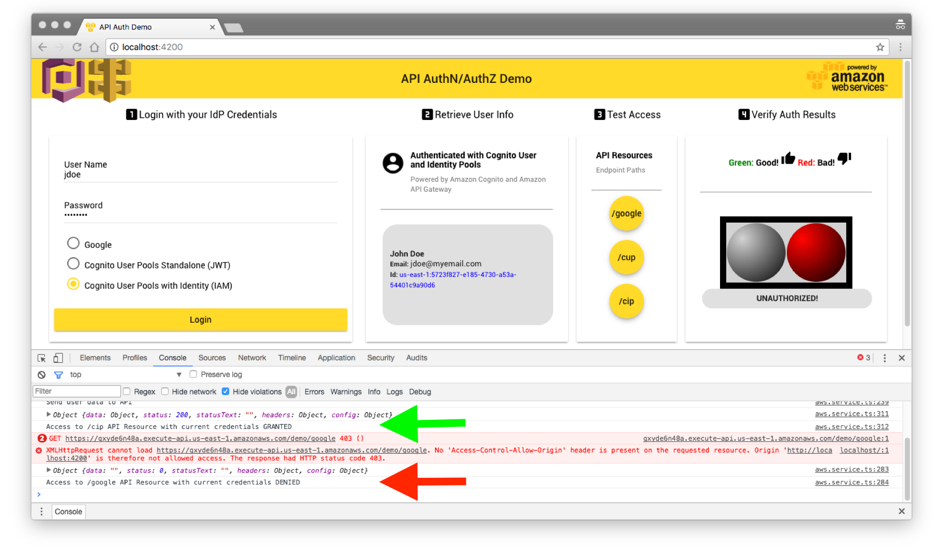Click the console scrollbar thumb
941x552 pixels.
pyautogui.click(x=907, y=468)
